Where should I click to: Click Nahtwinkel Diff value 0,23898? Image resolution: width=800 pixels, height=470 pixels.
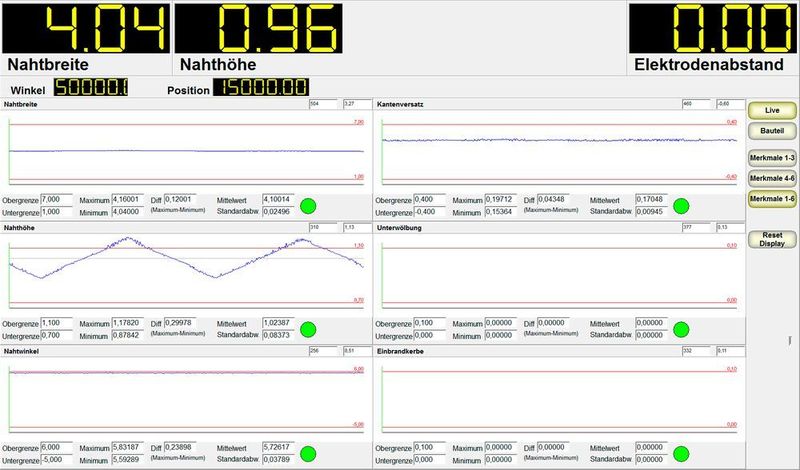pyautogui.click(x=180, y=447)
